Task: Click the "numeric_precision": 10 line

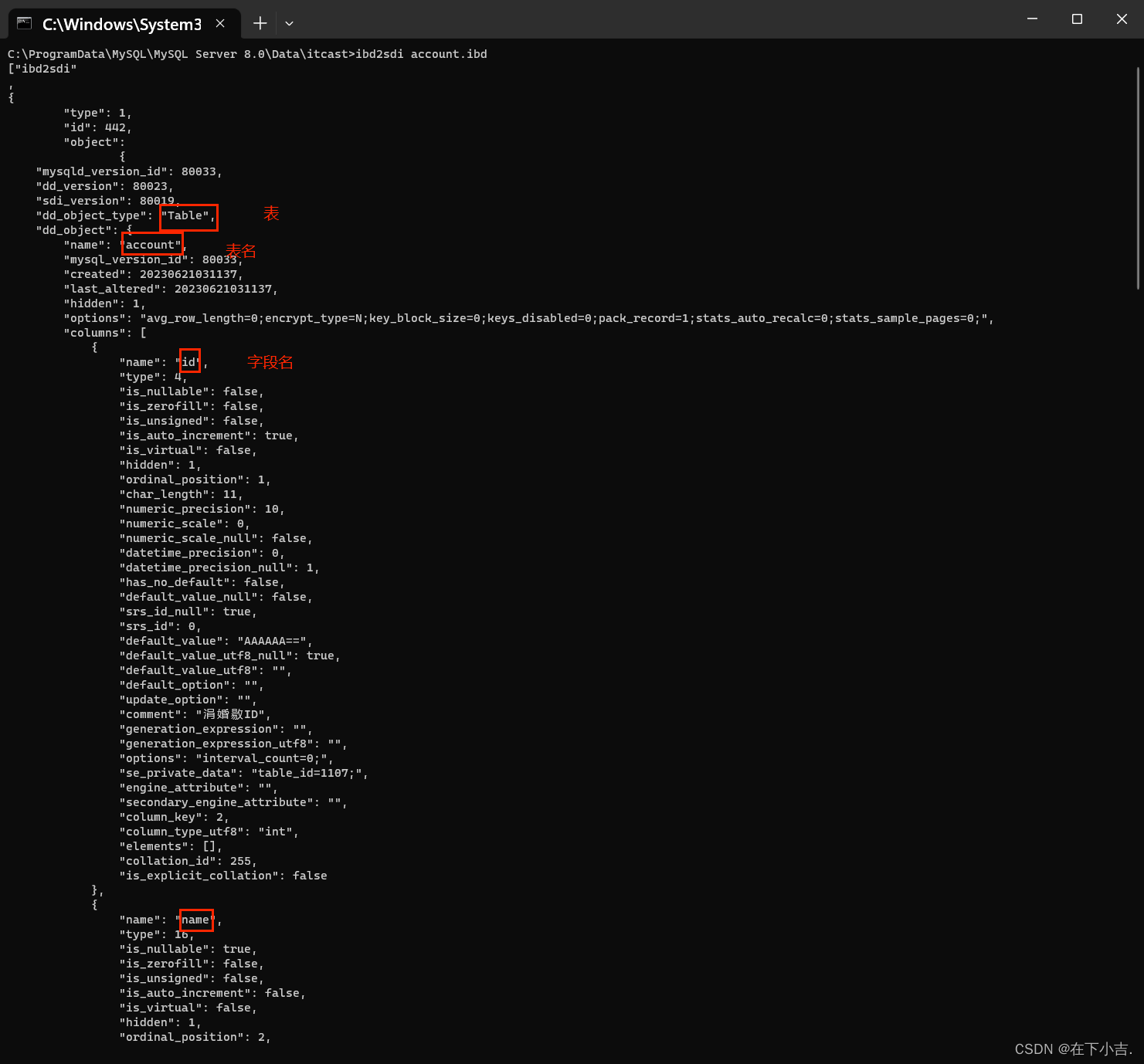Action: [202, 509]
